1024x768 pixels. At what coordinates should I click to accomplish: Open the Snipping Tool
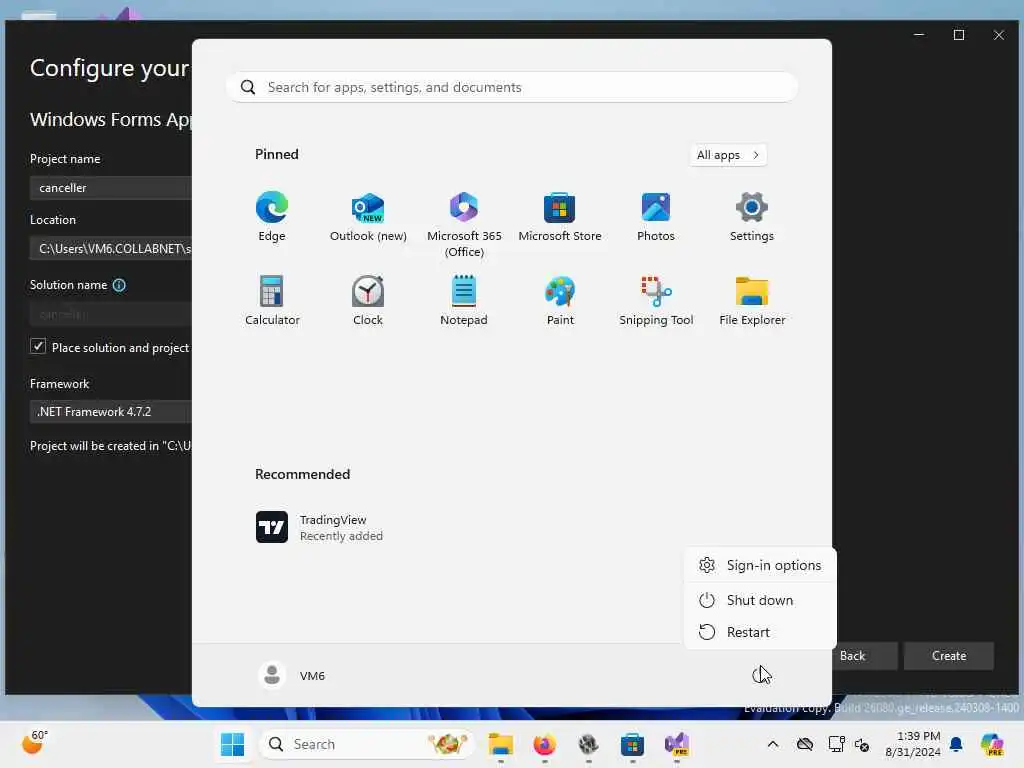coord(656,301)
